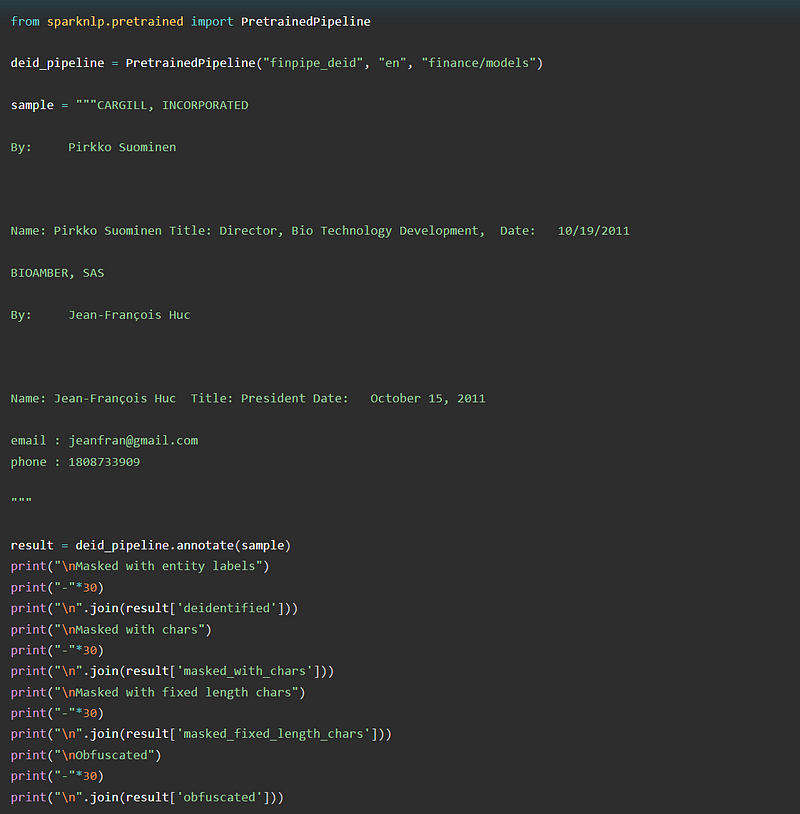Click the closing triple quotes line
The image size is (800, 814).
21,500
